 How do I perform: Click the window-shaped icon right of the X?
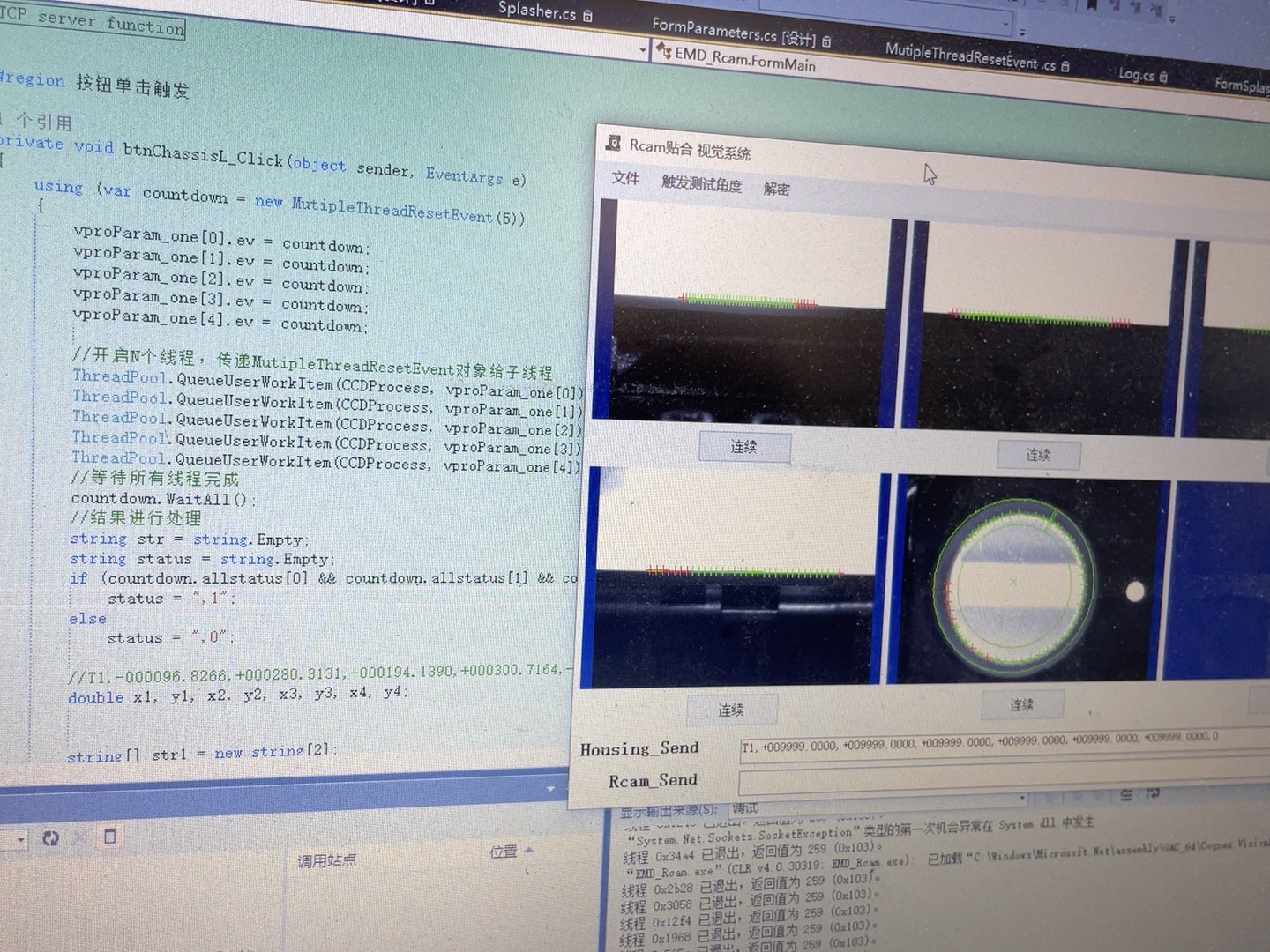109,836
